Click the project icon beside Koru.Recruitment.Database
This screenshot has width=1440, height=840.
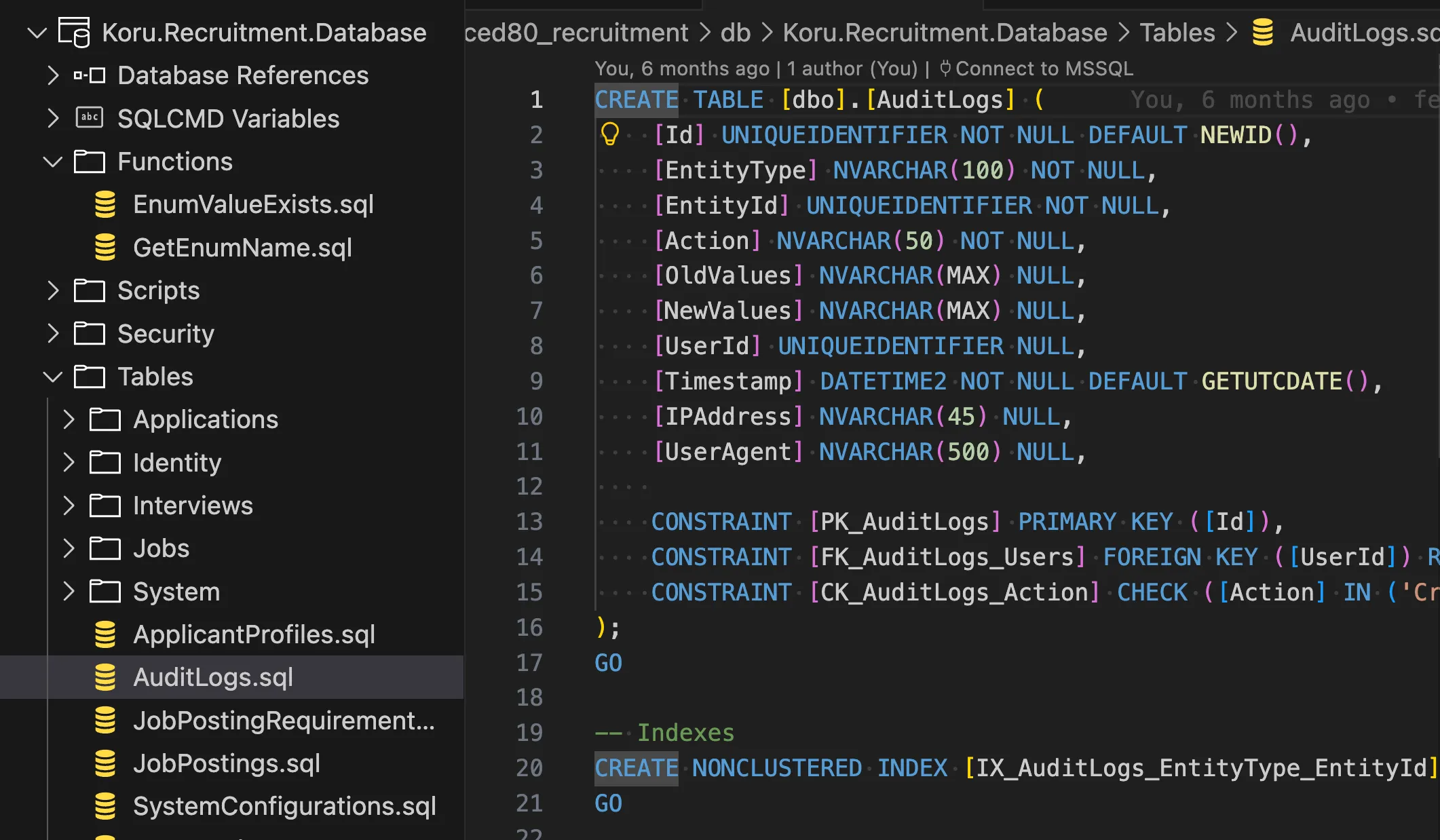(75, 32)
